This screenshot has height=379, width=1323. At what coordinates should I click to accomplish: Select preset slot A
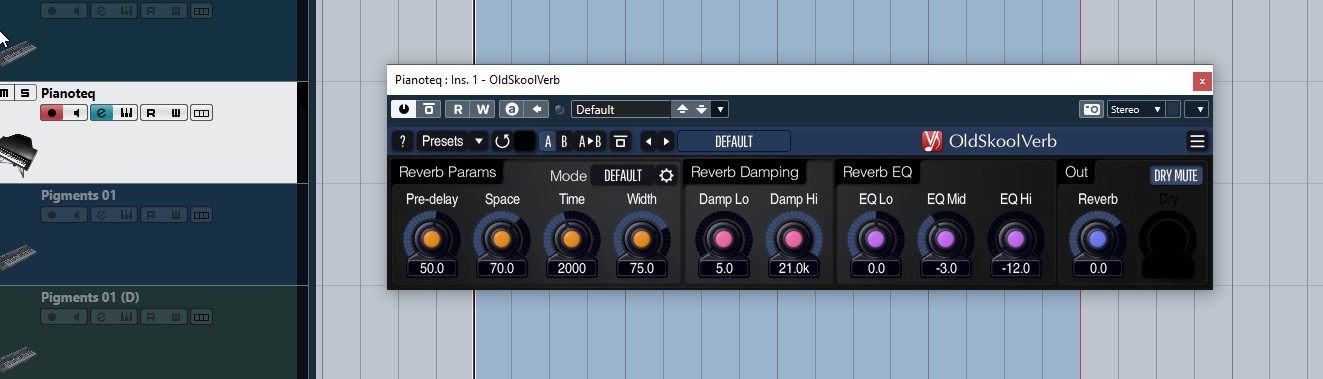pyautogui.click(x=548, y=141)
